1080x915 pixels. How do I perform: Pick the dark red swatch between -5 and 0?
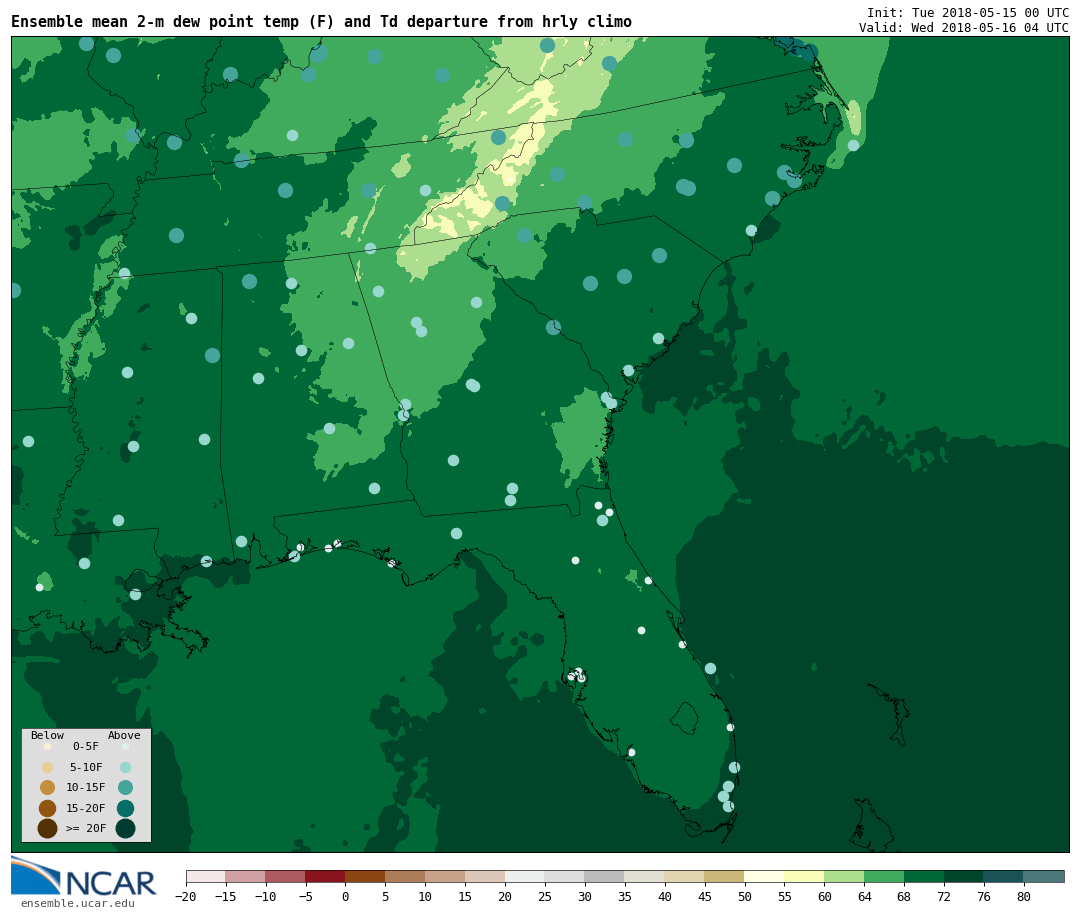tap(326, 876)
